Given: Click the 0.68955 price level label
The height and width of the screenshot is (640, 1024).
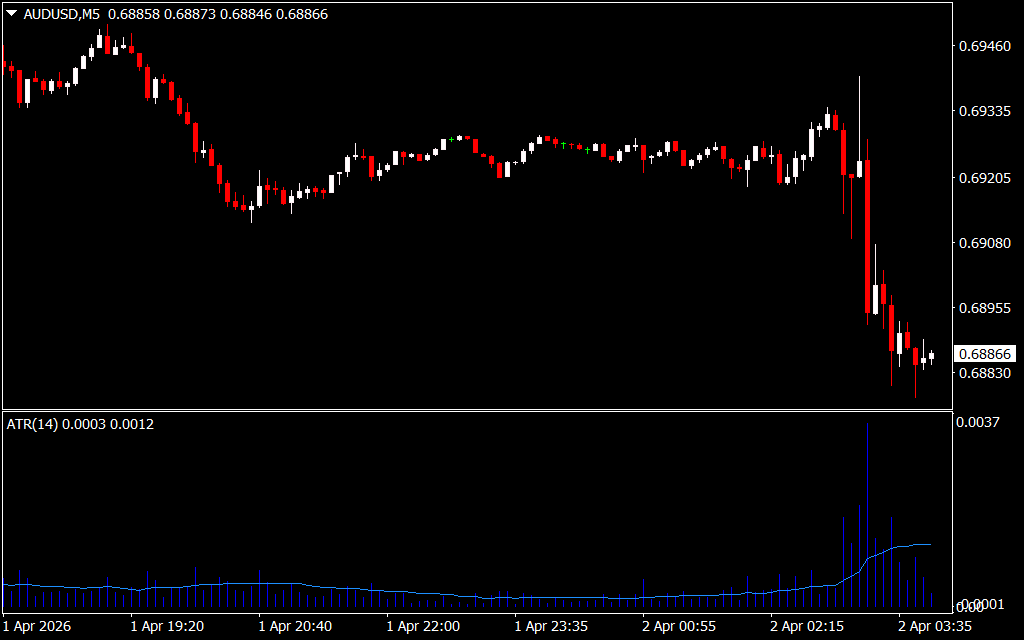Looking at the screenshot, I should point(984,309).
